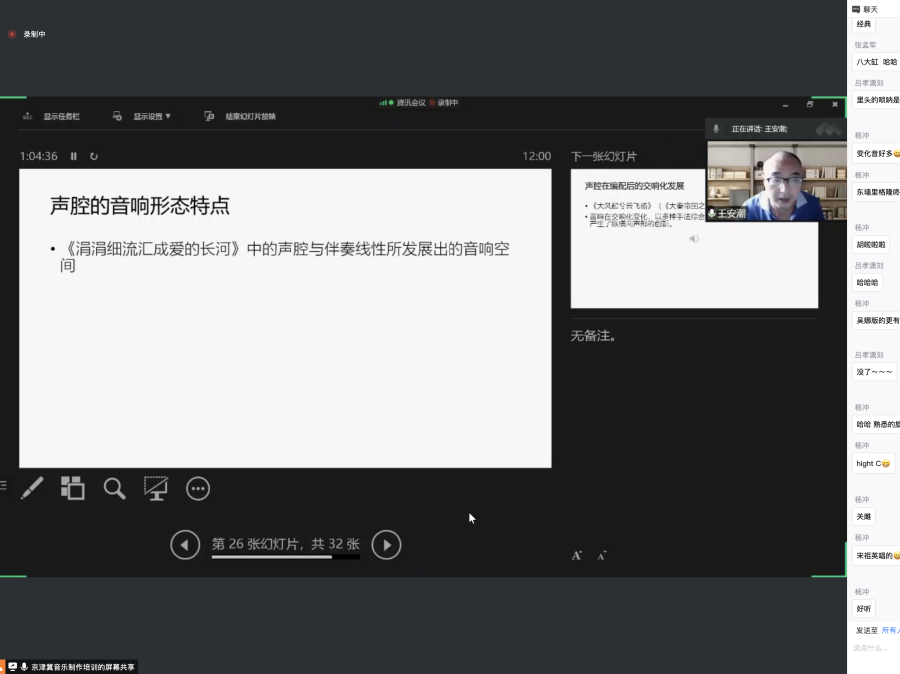Click the chat message 胡啦啦啦
Viewport: 900px width, 674px height.
(871, 245)
